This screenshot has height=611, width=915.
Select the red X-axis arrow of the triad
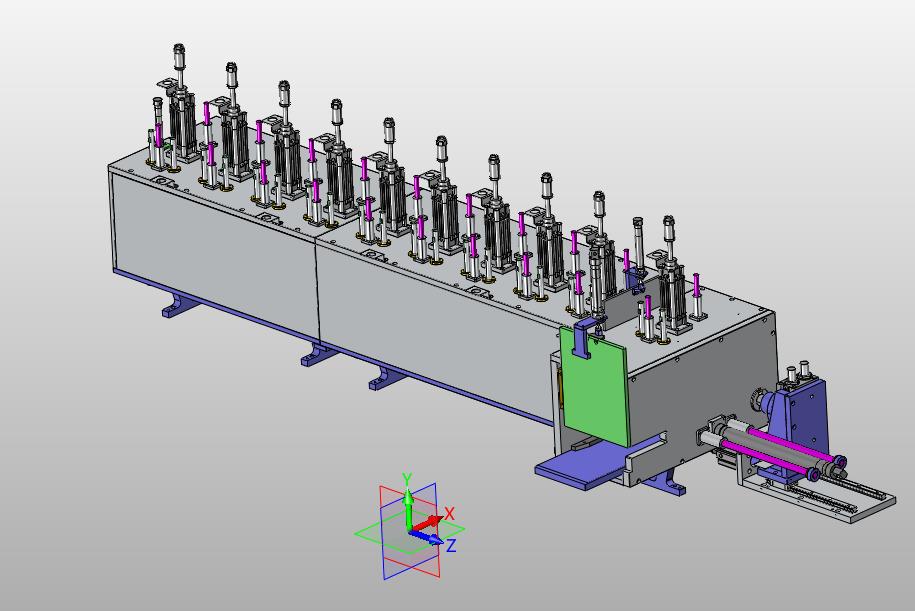(427, 522)
